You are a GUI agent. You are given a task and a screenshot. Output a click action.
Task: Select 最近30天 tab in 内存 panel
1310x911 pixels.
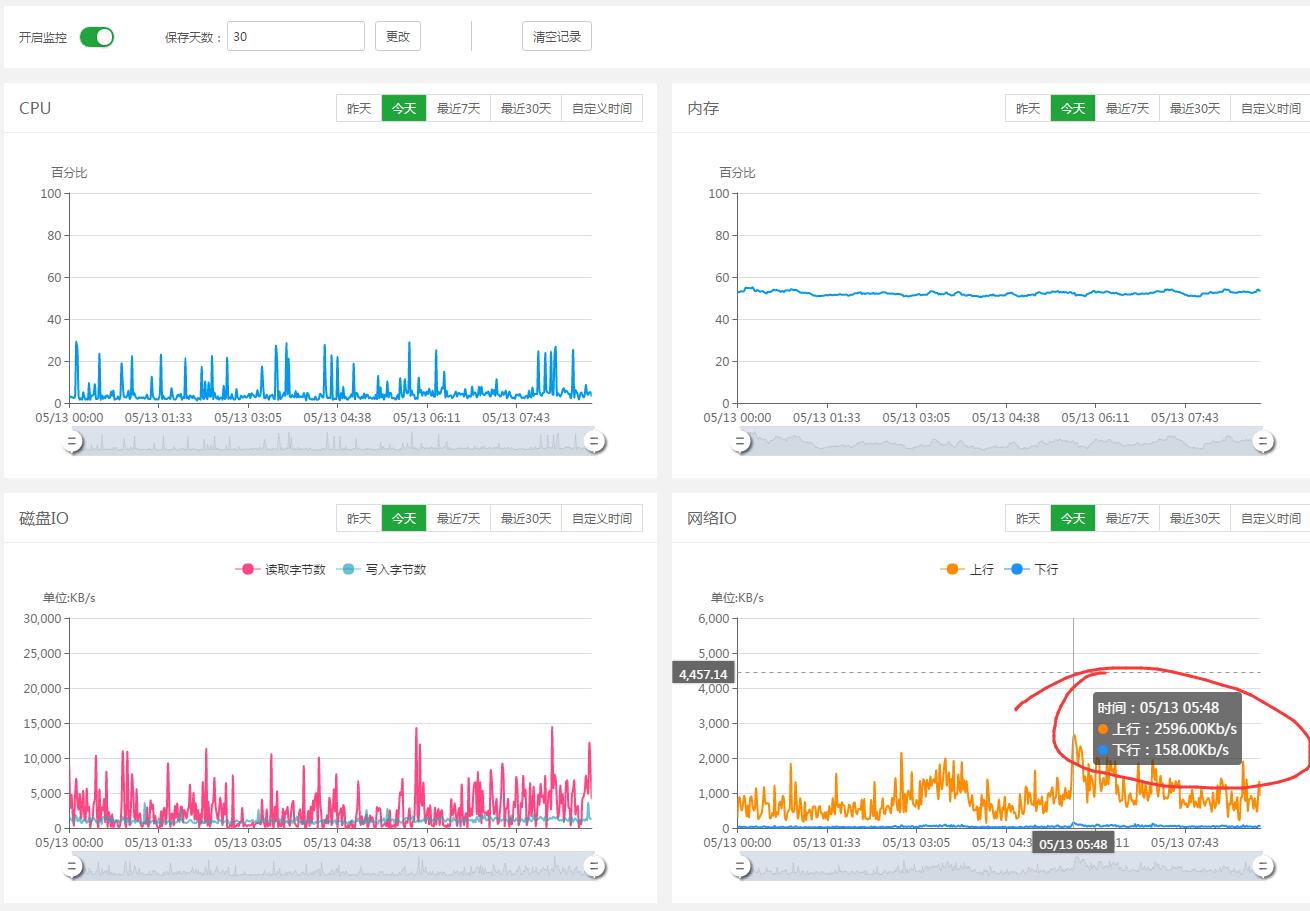point(1195,108)
